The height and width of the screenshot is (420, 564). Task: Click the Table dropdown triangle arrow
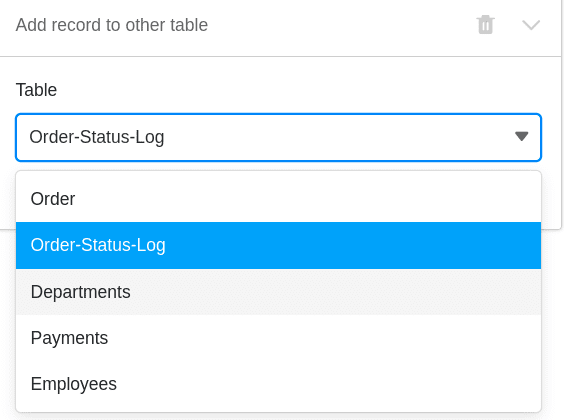(x=521, y=136)
